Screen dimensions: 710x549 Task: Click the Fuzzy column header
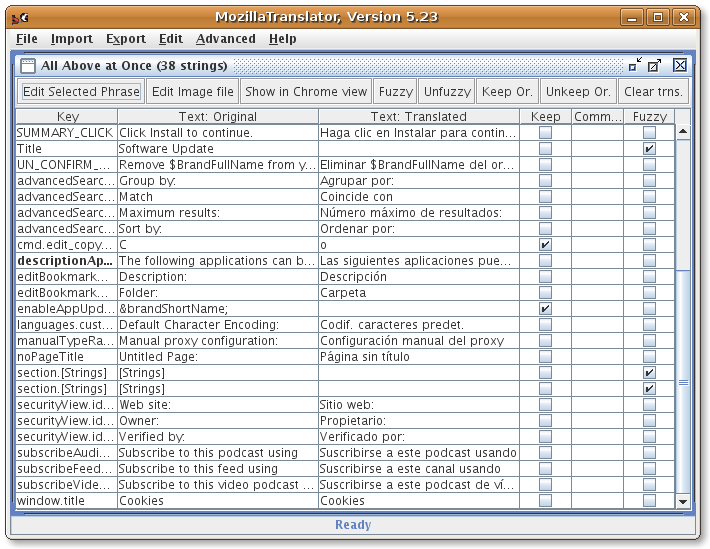pyautogui.click(x=649, y=116)
